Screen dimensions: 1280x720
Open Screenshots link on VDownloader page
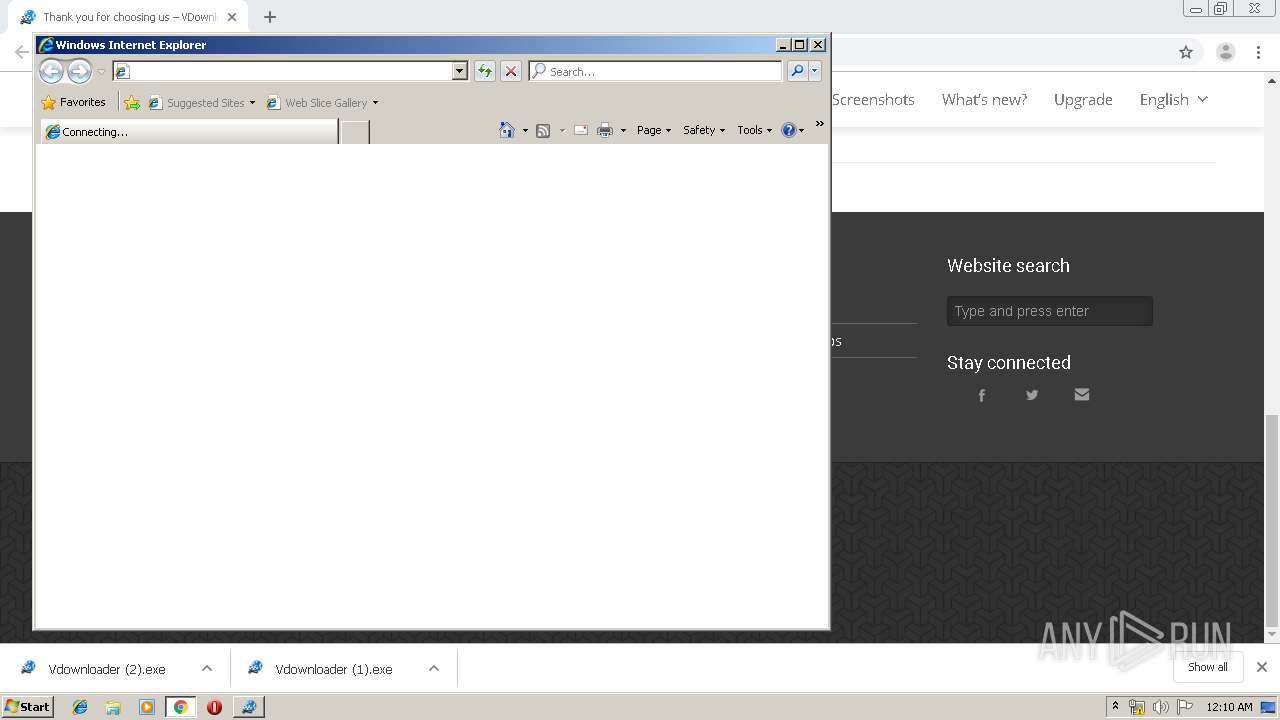tap(873, 99)
